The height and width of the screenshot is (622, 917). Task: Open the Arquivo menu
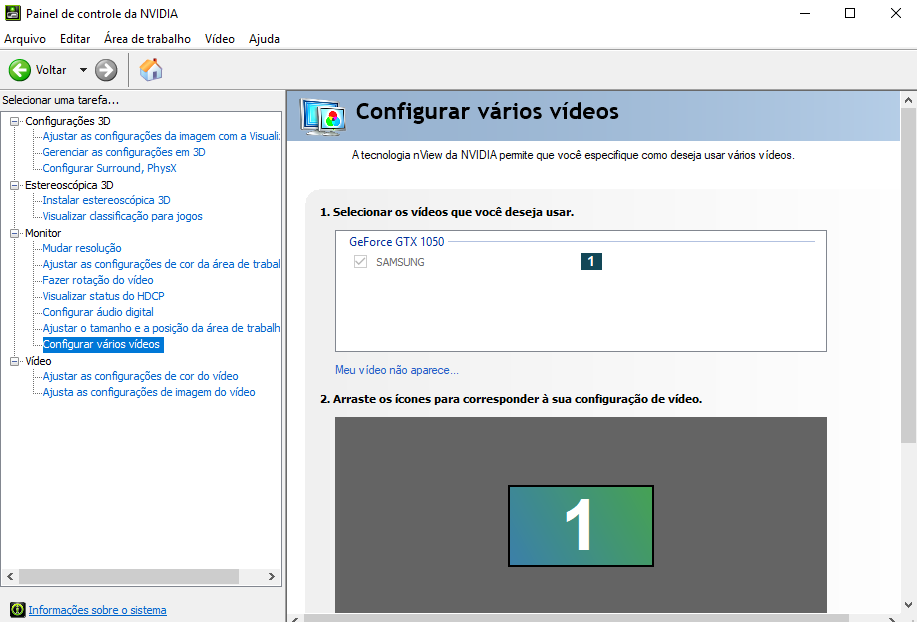coord(25,39)
